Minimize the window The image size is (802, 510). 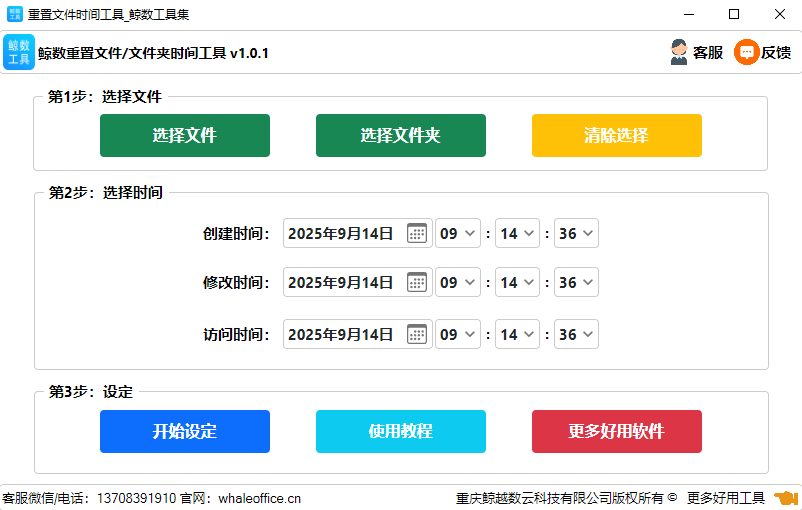pos(689,14)
